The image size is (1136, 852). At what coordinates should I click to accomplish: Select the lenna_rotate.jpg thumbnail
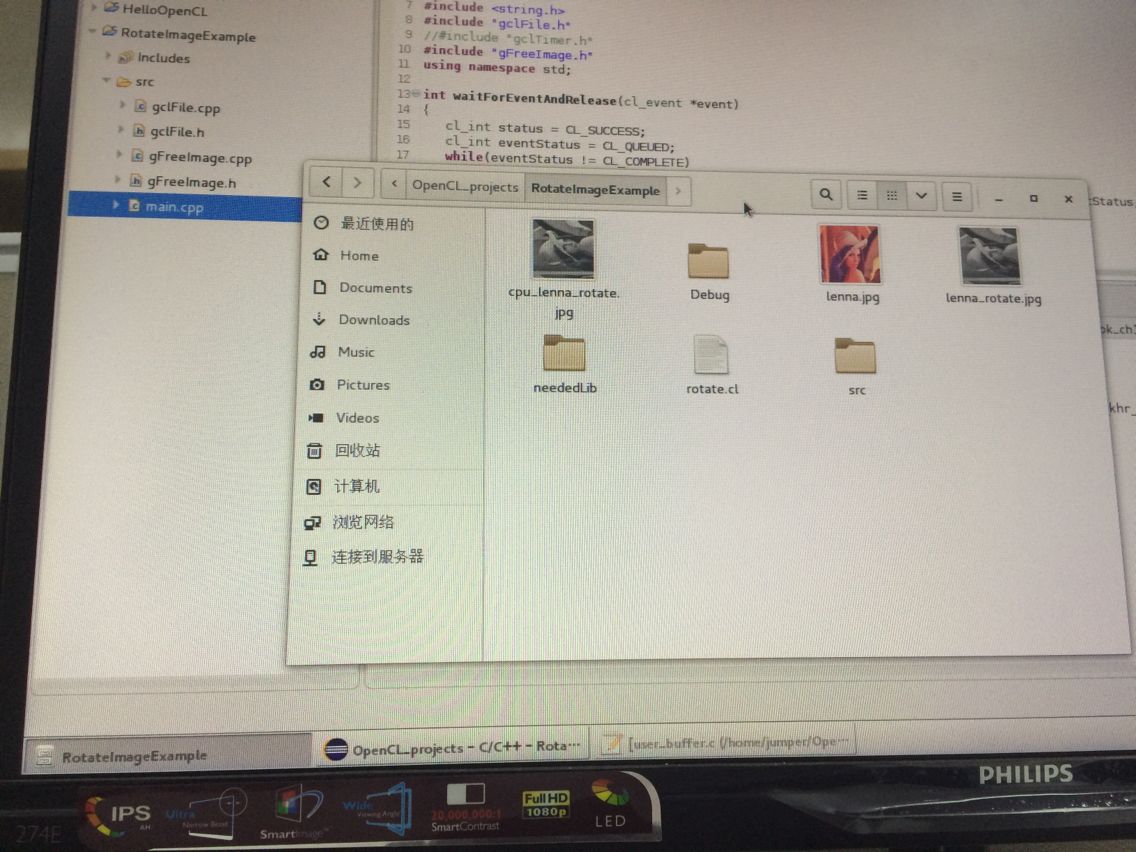click(989, 256)
